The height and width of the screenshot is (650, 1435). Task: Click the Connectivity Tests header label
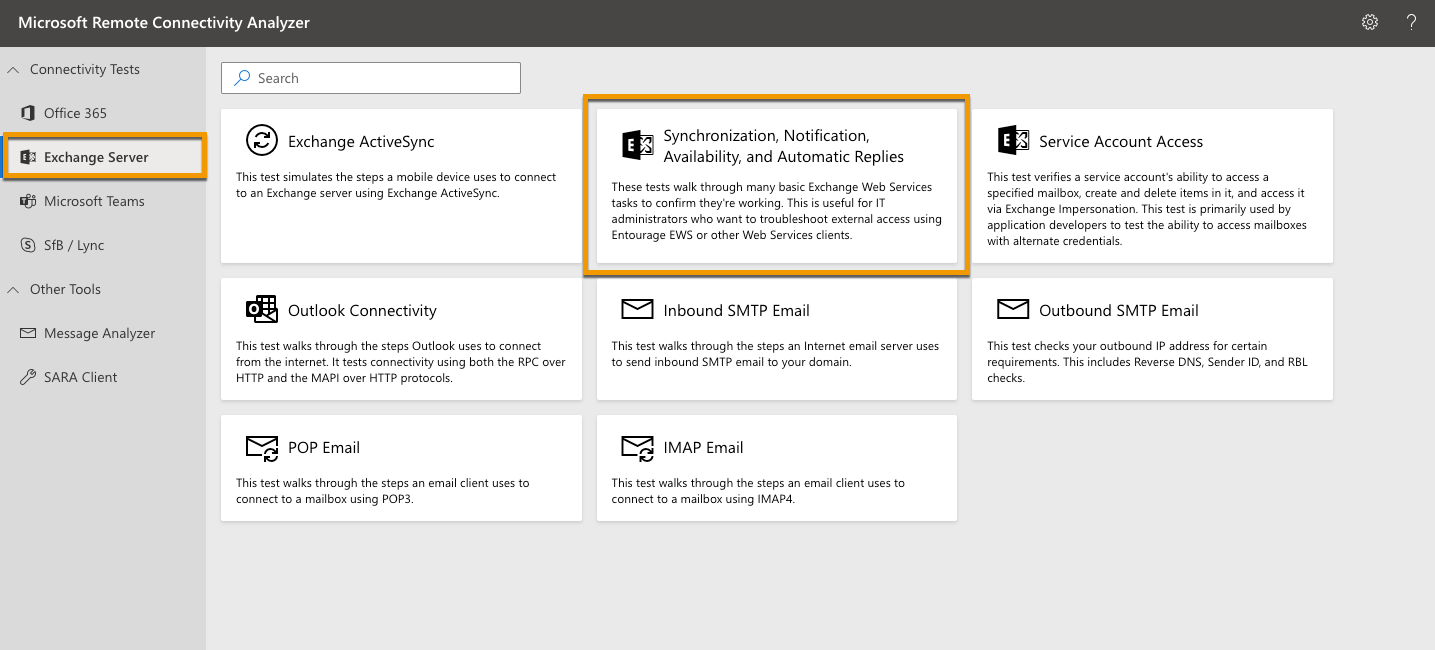point(85,69)
